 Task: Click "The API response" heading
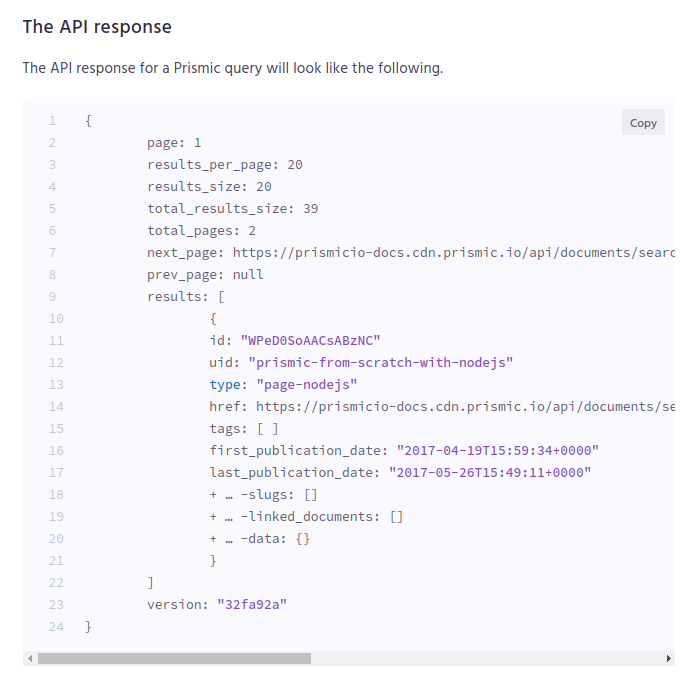pyautogui.click(x=97, y=26)
